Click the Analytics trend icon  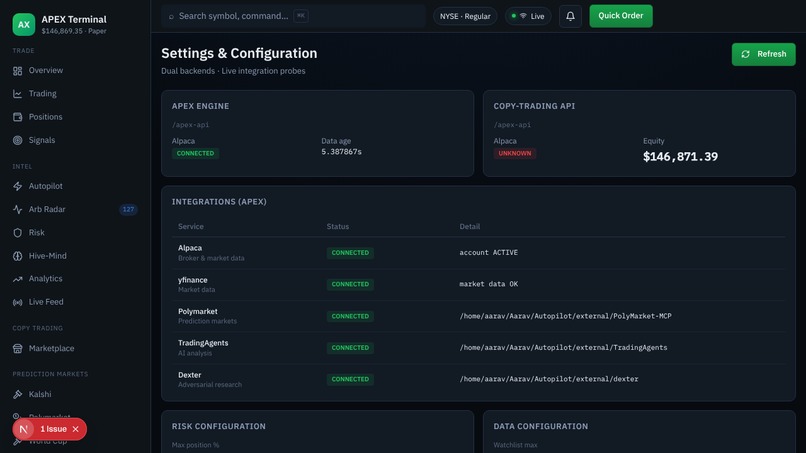click(x=17, y=279)
